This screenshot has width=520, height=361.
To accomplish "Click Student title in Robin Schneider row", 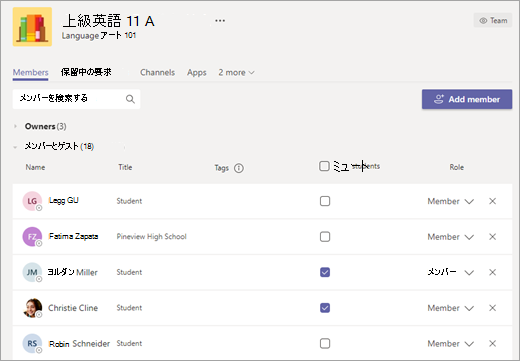I will 129,343.
